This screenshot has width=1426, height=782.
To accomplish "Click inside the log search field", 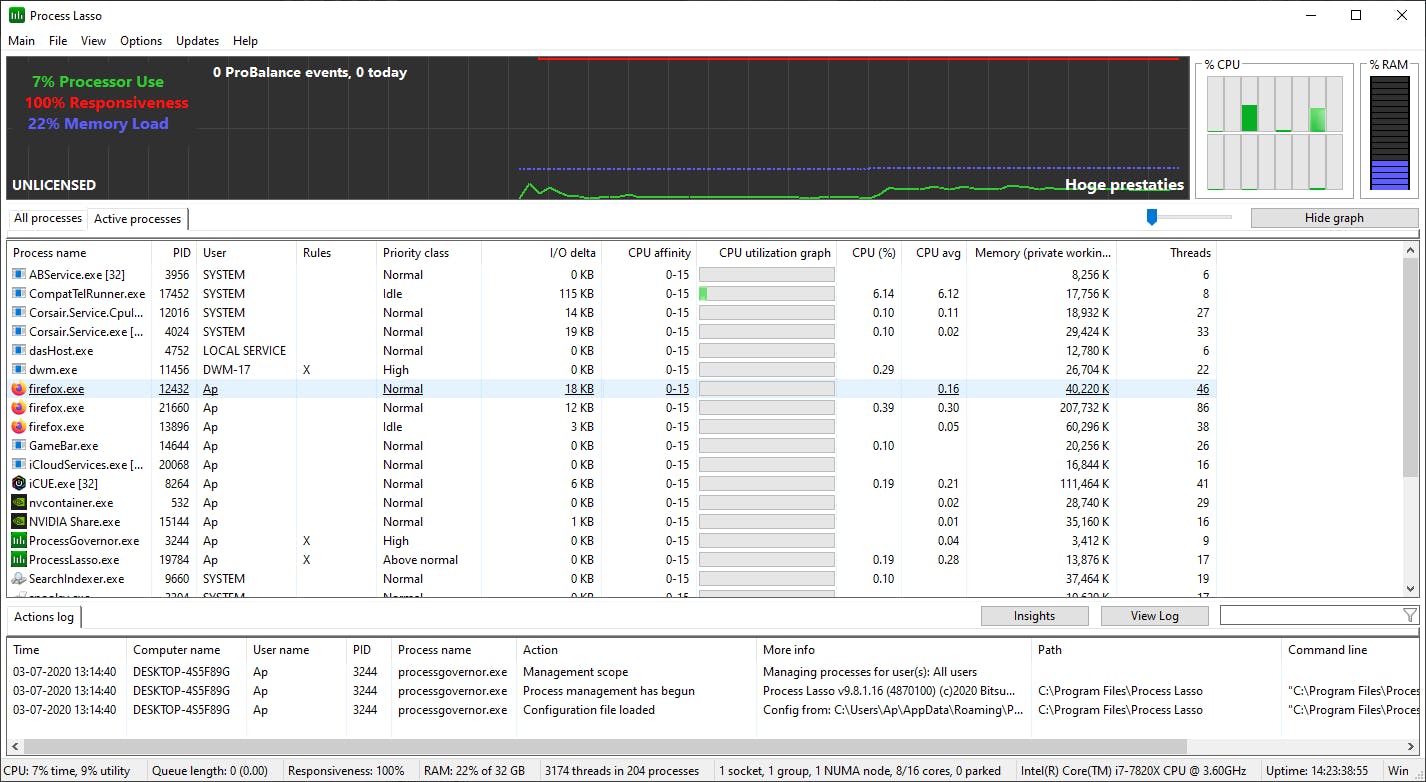I will (1310, 616).
